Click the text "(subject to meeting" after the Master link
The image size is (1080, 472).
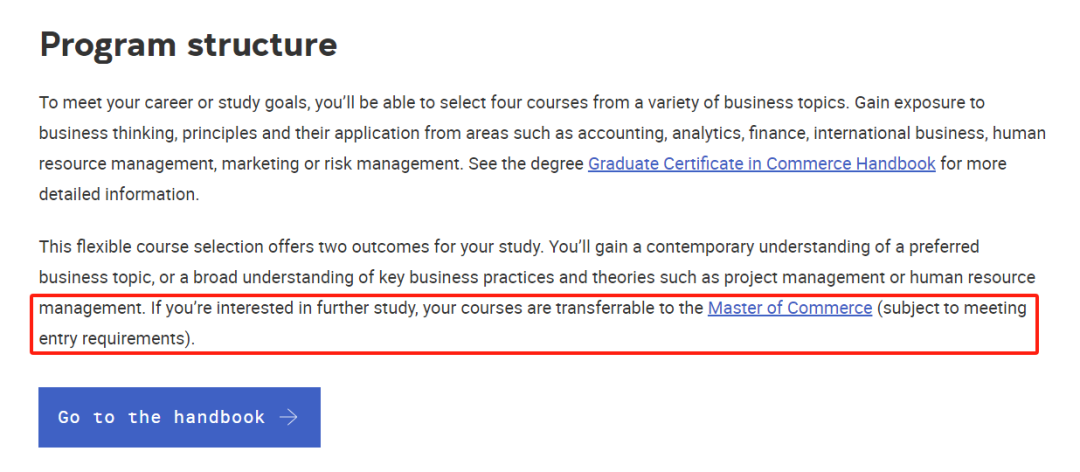tap(952, 308)
